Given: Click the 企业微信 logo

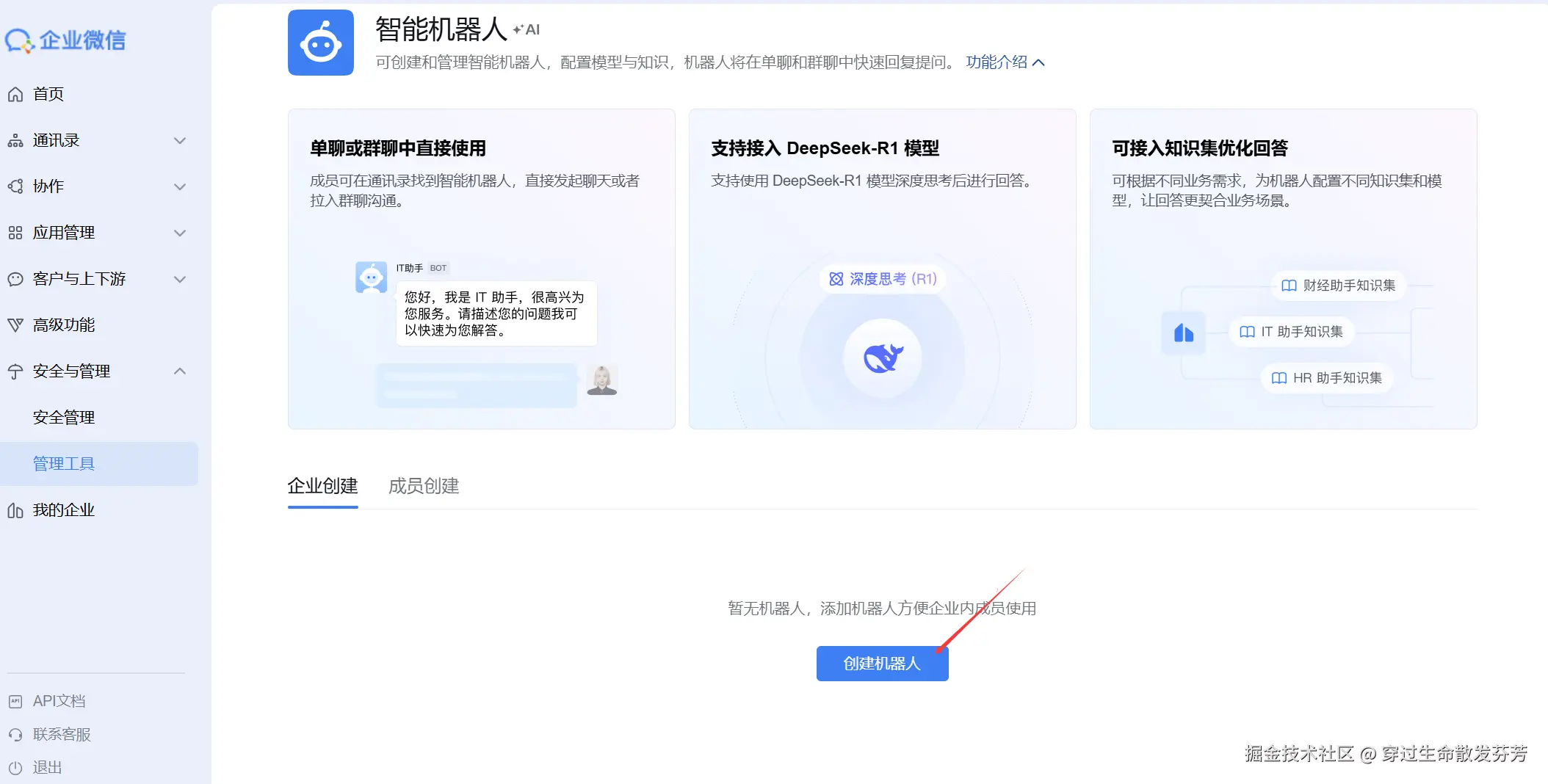Looking at the screenshot, I should pos(65,40).
